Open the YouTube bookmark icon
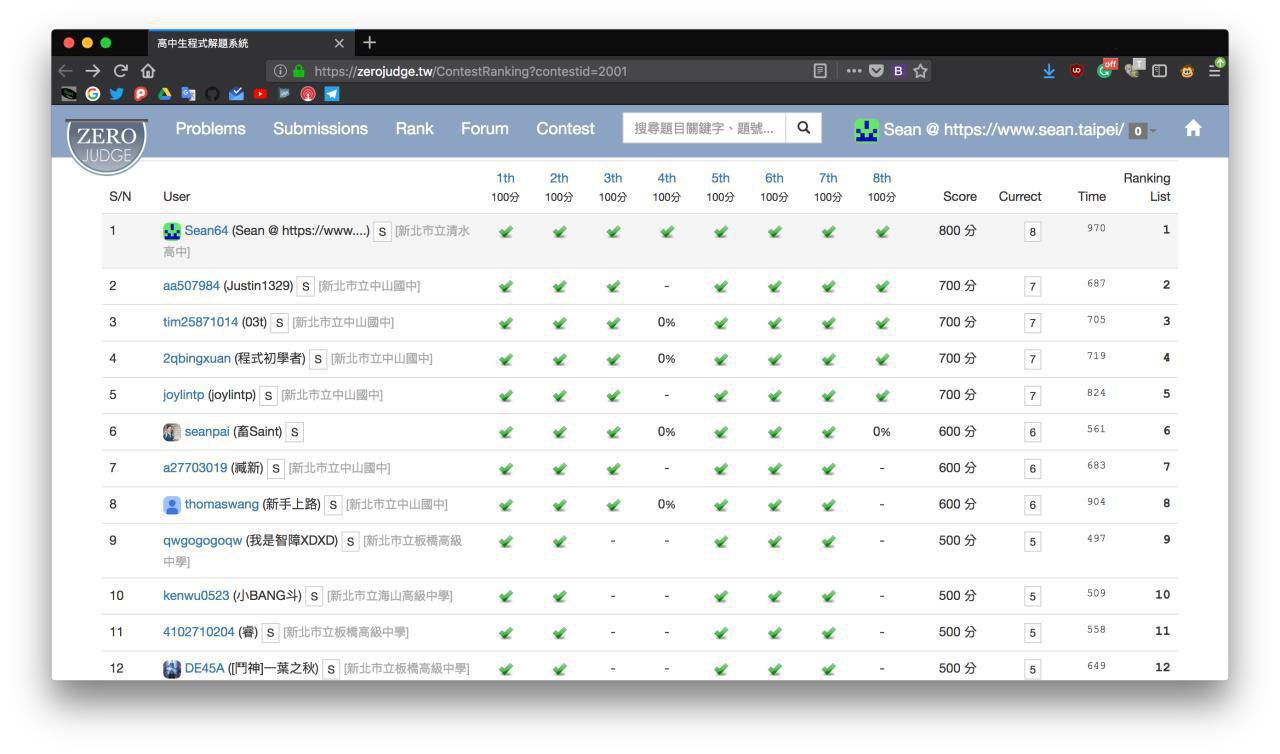Screen dimensions: 1280x754 [x=260, y=94]
